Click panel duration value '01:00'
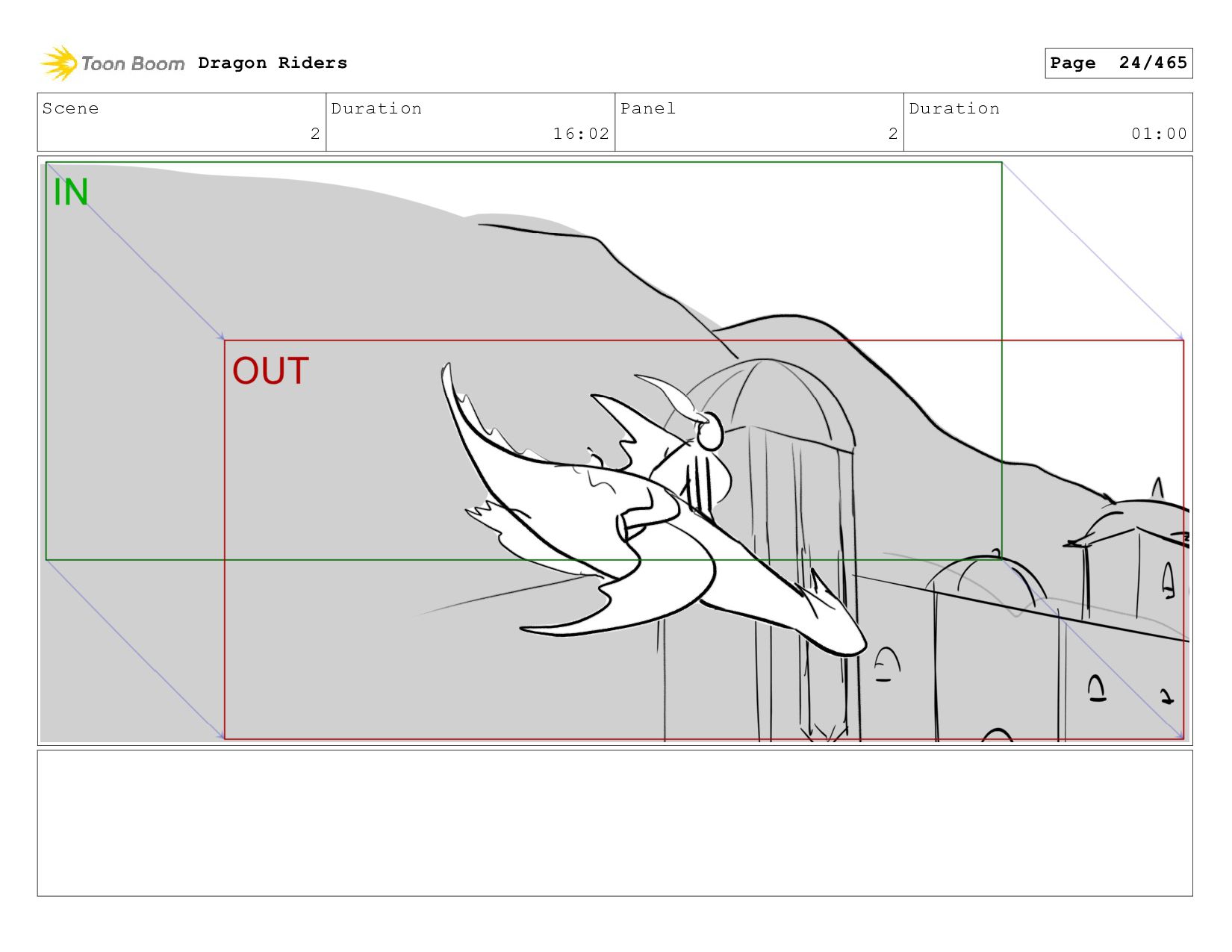 pos(1159,134)
